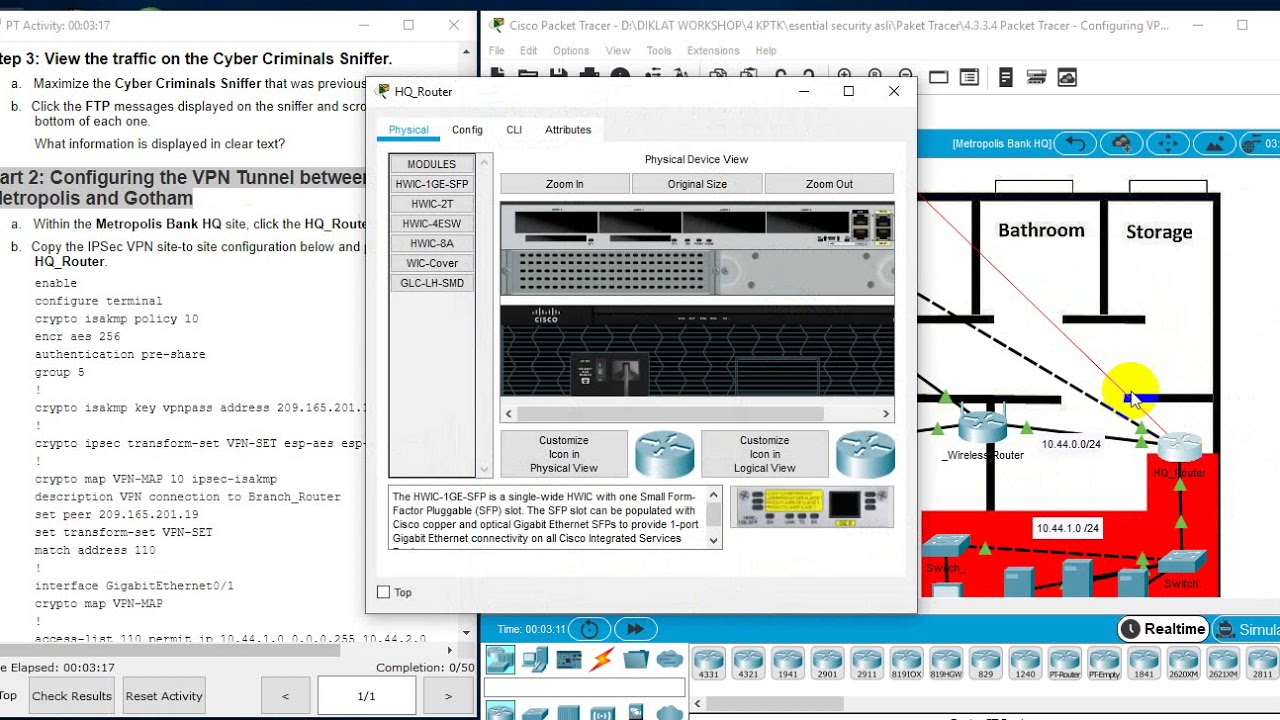
Task: Click the Zoom In button
Action: (x=565, y=184)
